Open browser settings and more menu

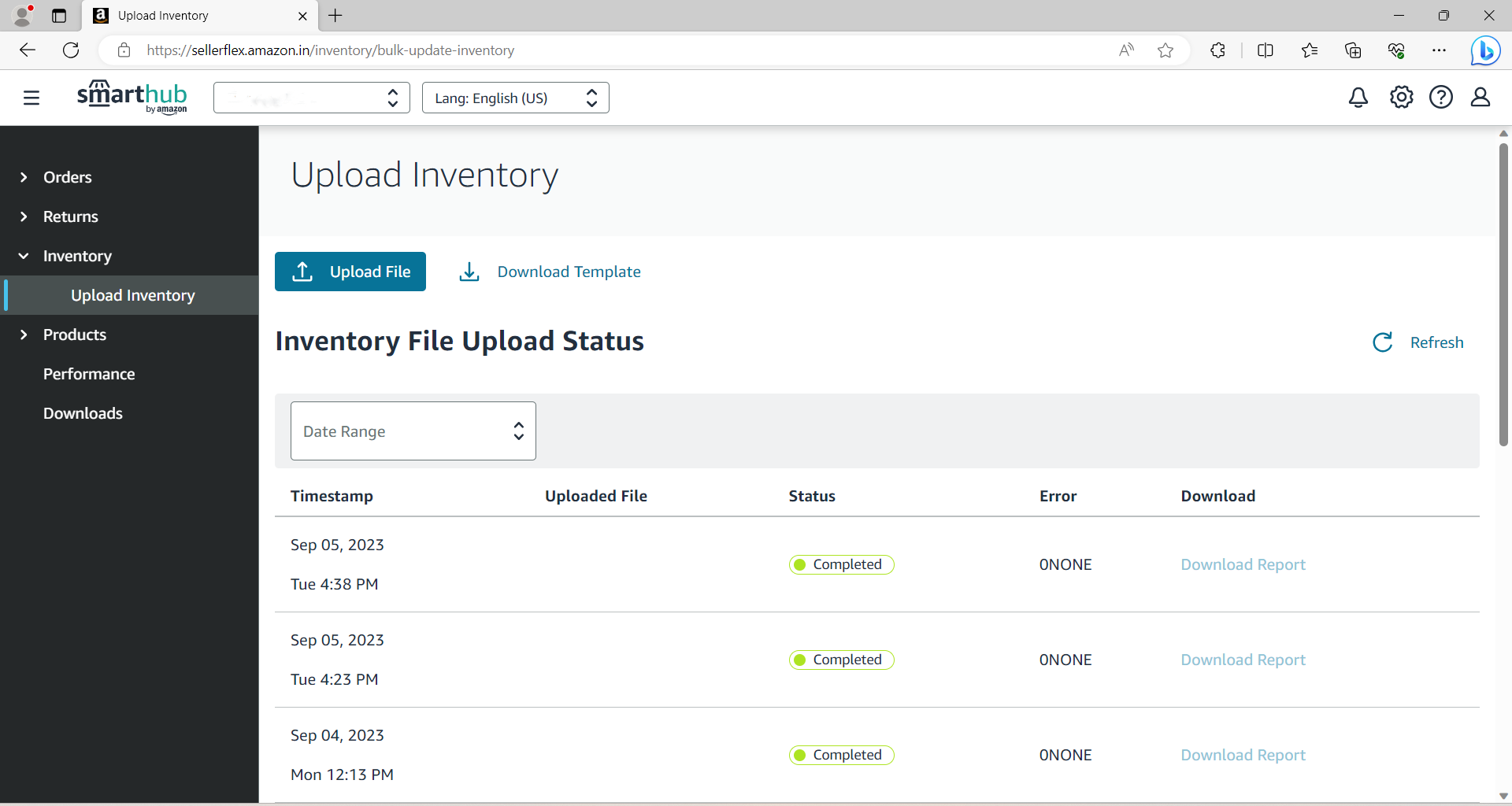tap(1440, 50)
